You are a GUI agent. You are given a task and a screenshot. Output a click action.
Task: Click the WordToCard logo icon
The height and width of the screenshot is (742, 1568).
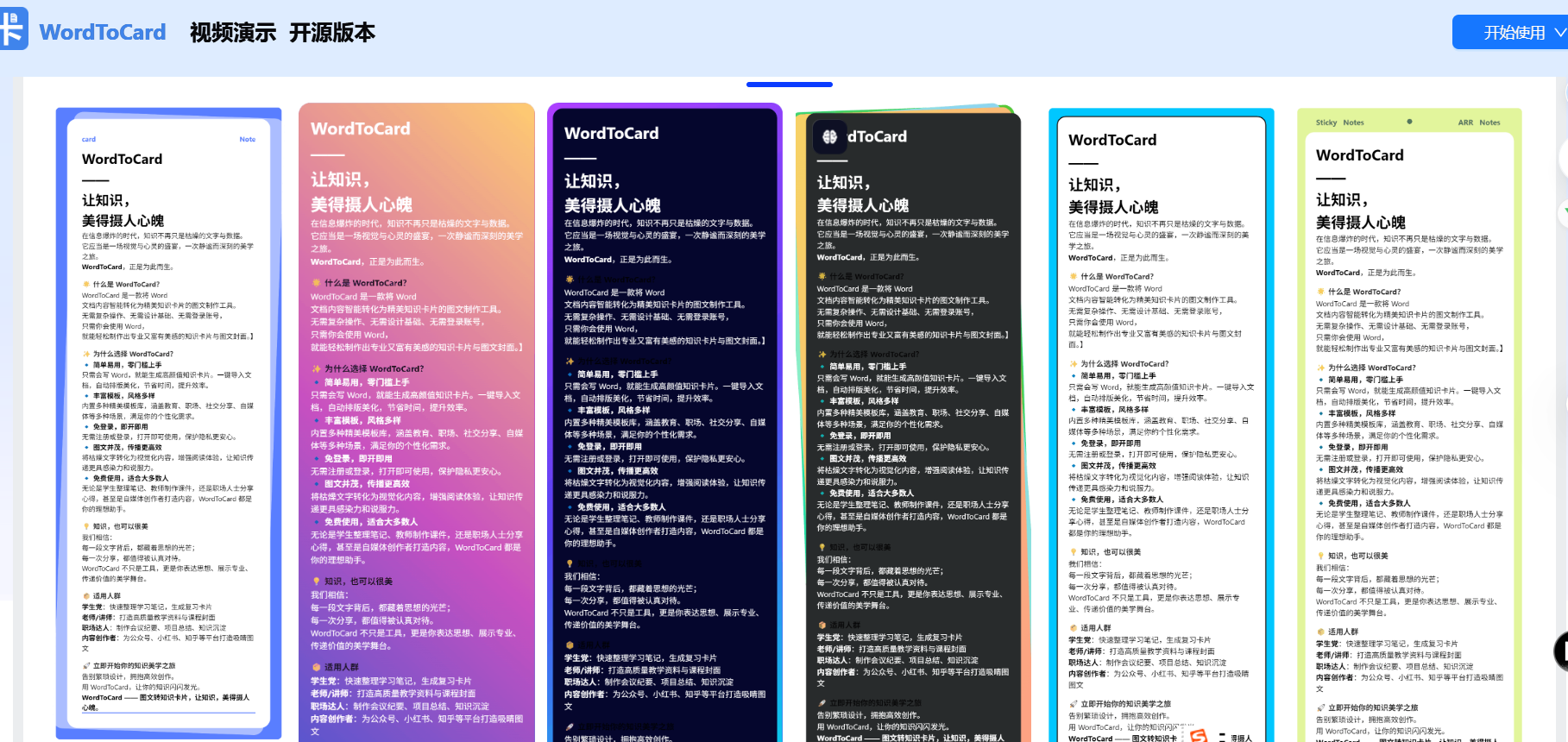point(13,29)
